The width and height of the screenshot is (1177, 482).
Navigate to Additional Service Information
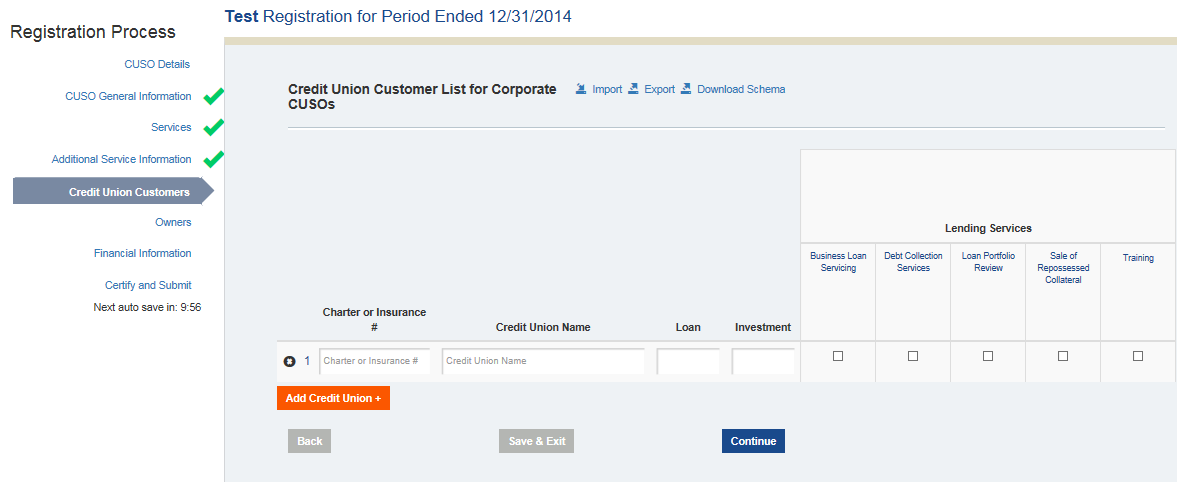coord(122,159)
